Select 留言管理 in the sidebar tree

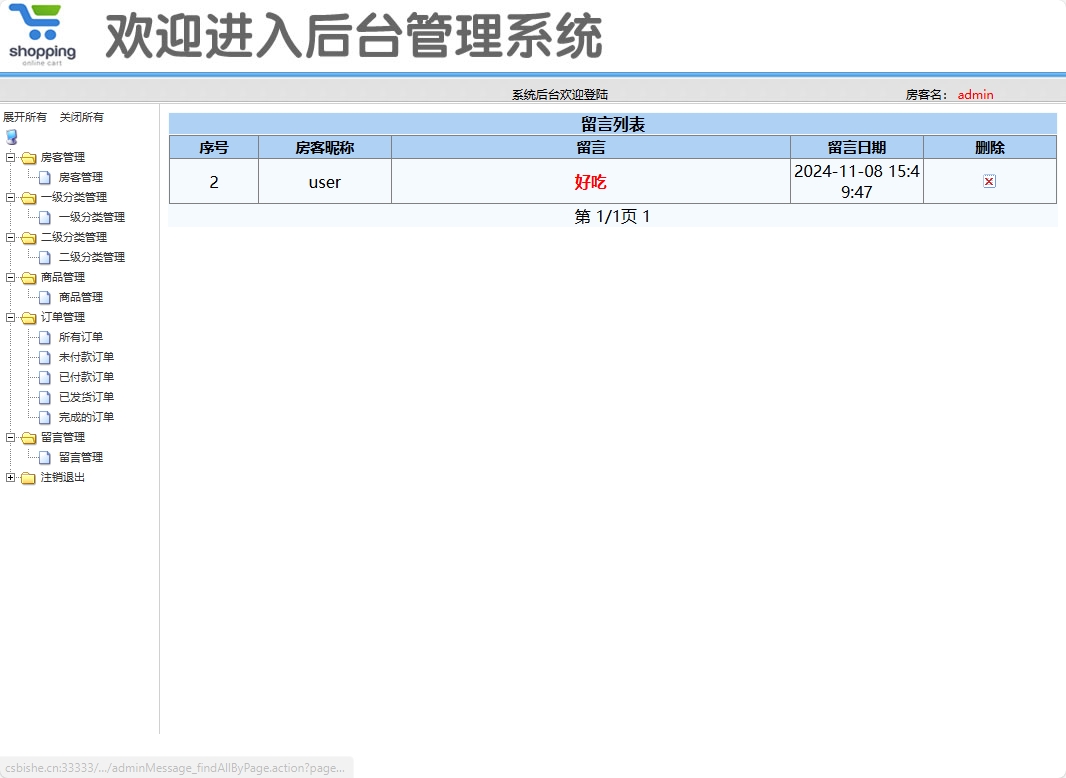click(x=79, y=457)
